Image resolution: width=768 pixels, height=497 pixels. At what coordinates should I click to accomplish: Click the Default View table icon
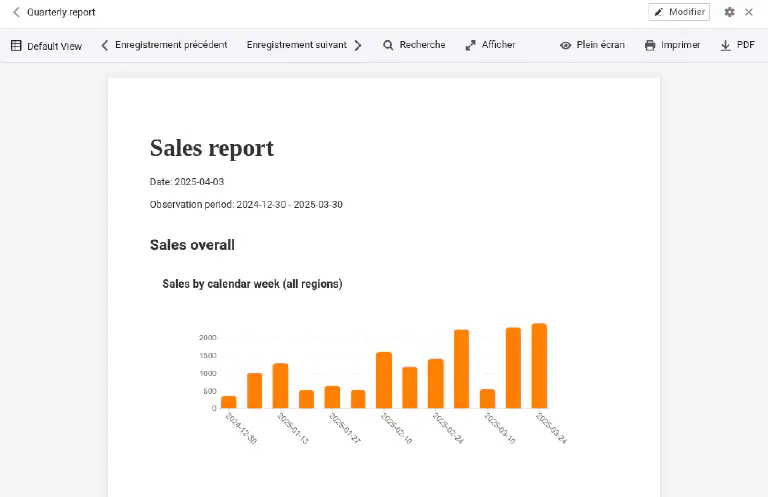click(x=16, y=46)
